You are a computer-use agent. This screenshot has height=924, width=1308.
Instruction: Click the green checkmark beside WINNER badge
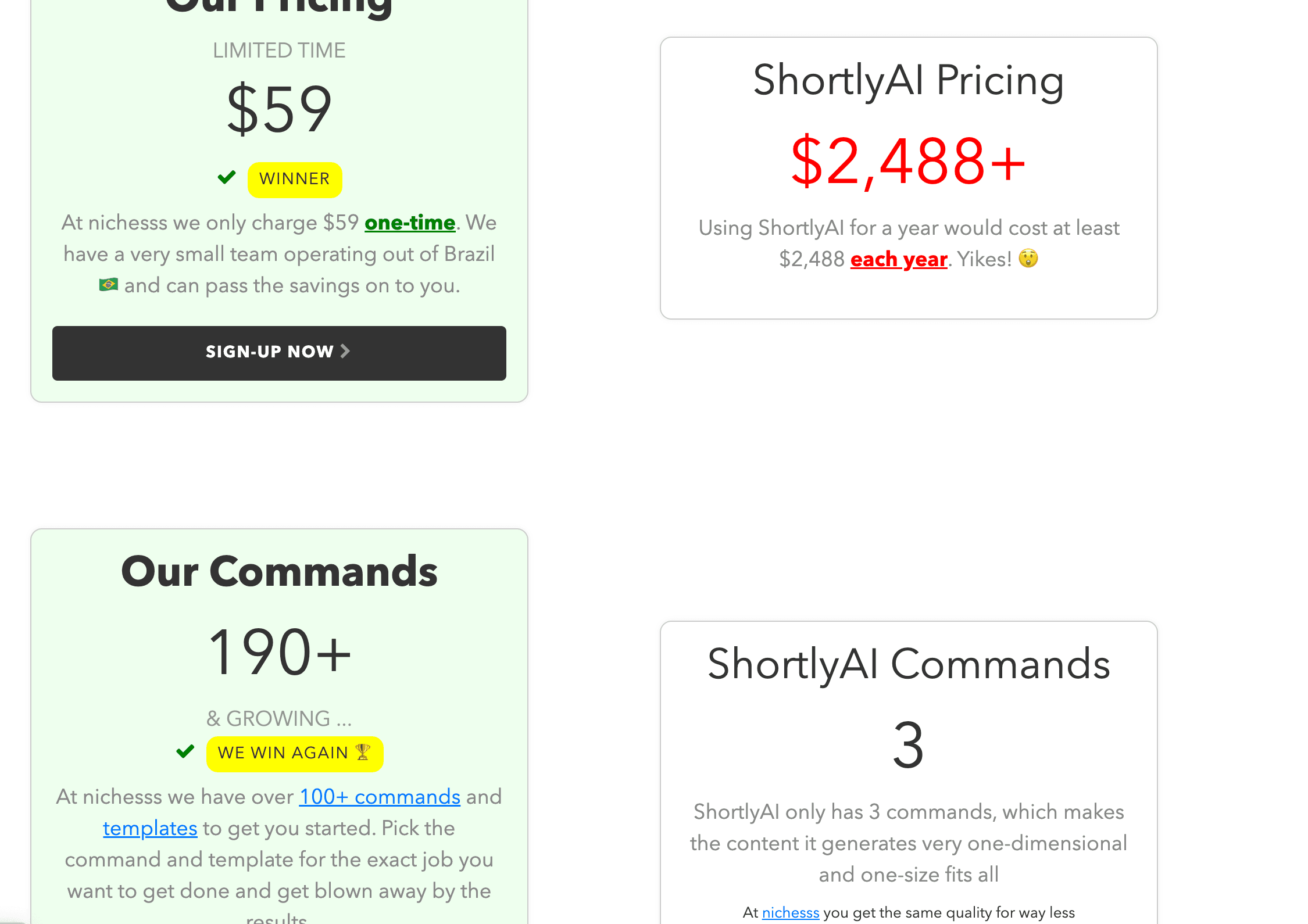[x=227, y=177]
